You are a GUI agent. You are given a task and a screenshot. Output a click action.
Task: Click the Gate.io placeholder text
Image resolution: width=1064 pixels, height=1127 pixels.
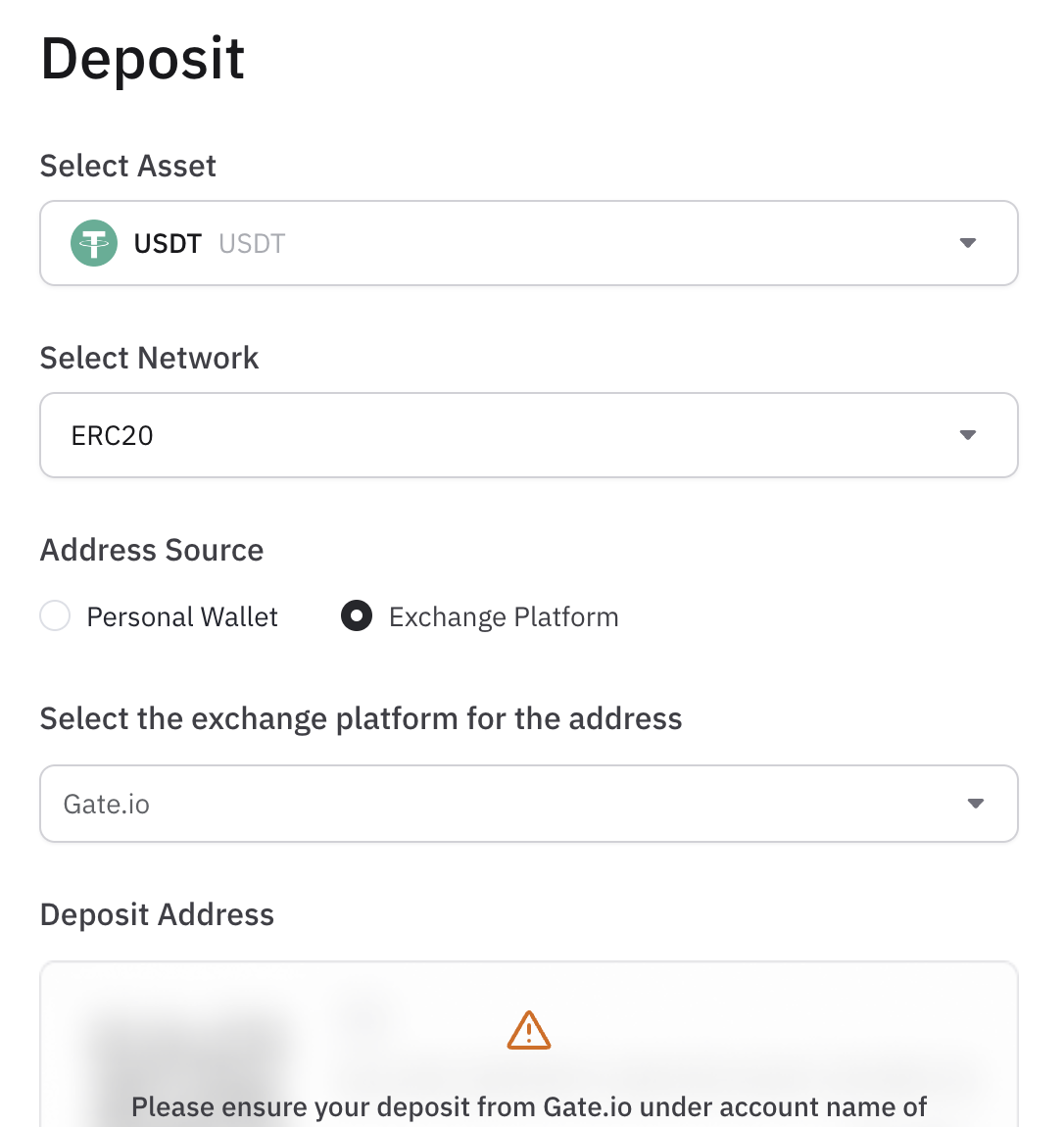tap(106, 804)
